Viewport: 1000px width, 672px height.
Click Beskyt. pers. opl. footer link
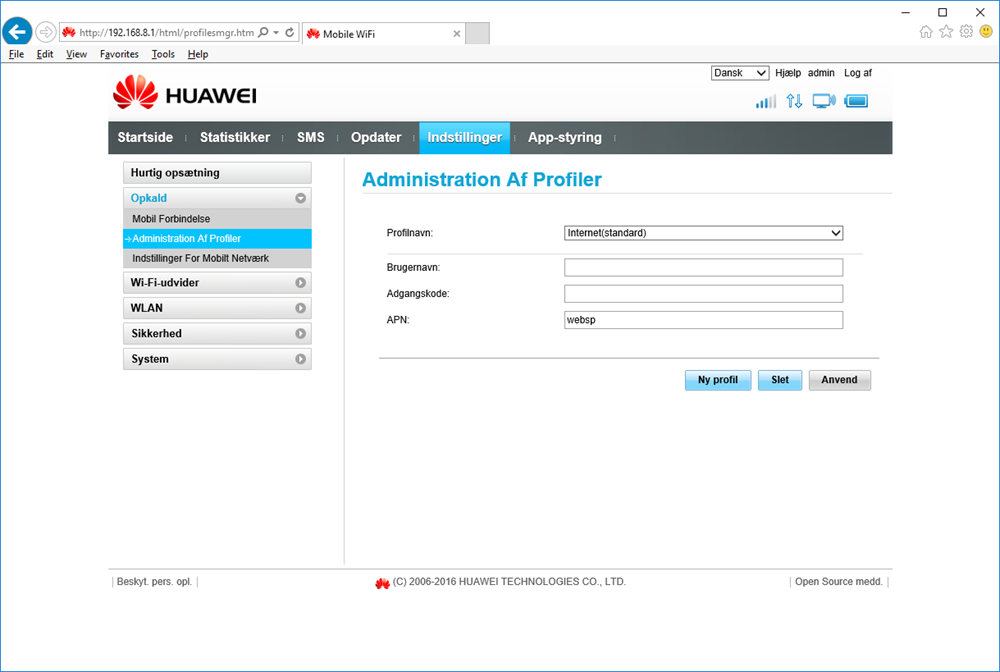point(154,581)
